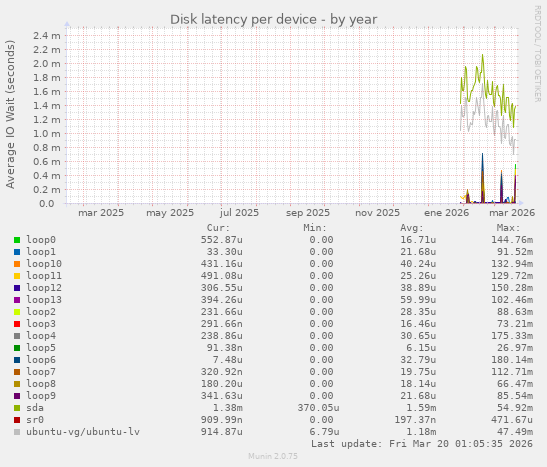Screen dimensions: 547x467
Task: Click the loop8 mustard color swatch
Action: [x=17, y=384]
